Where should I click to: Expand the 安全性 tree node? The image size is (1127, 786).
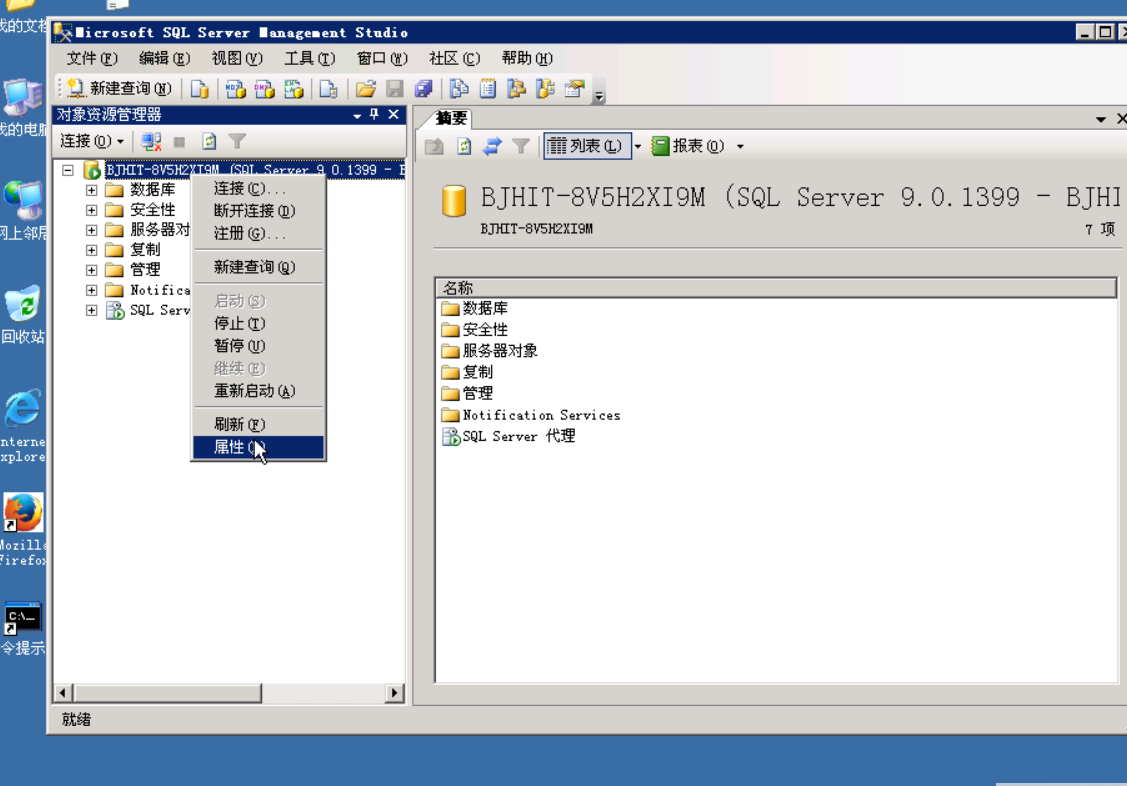click(x=91, y=211)
